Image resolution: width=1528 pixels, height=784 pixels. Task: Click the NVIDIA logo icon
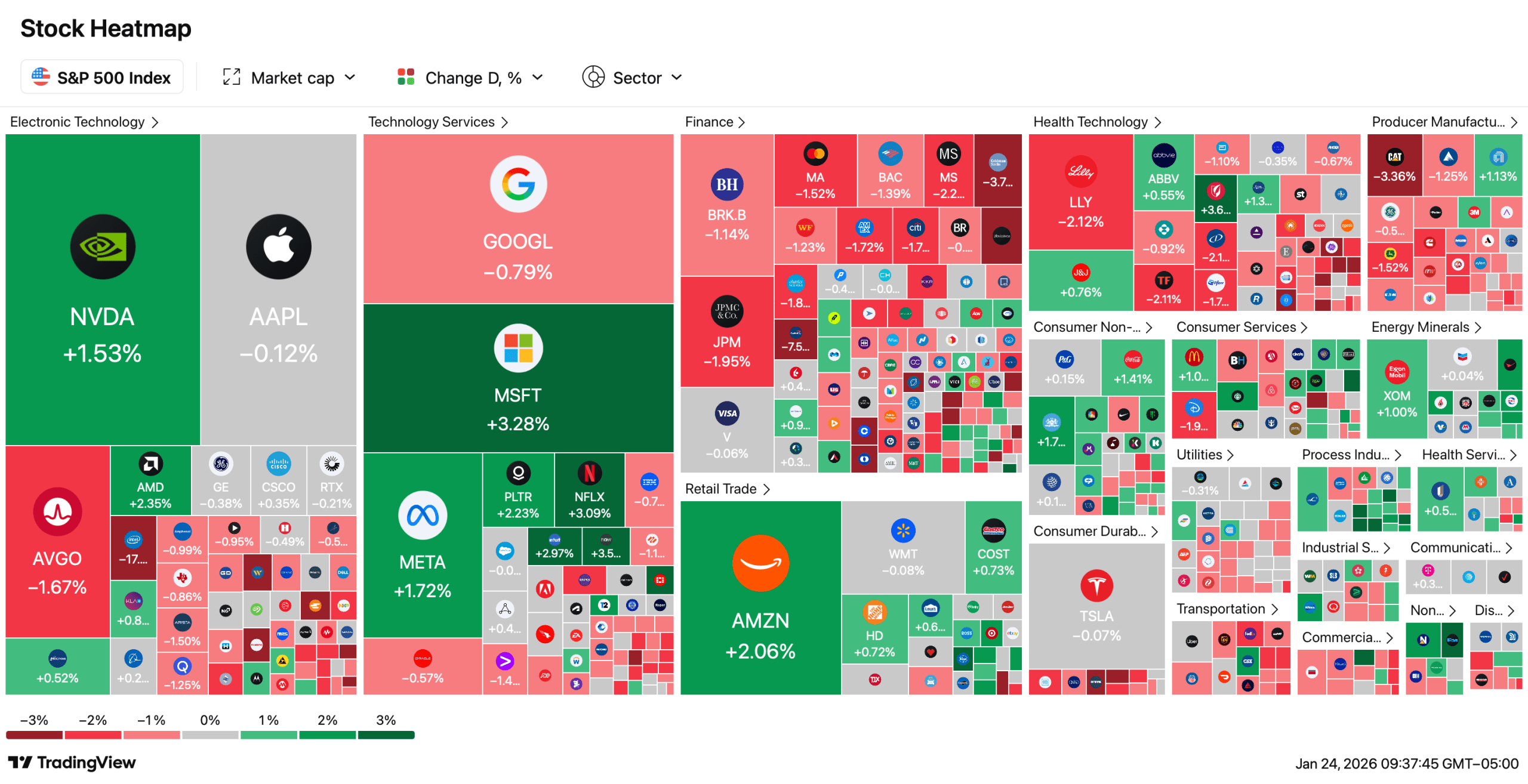[x=103, y=246]
